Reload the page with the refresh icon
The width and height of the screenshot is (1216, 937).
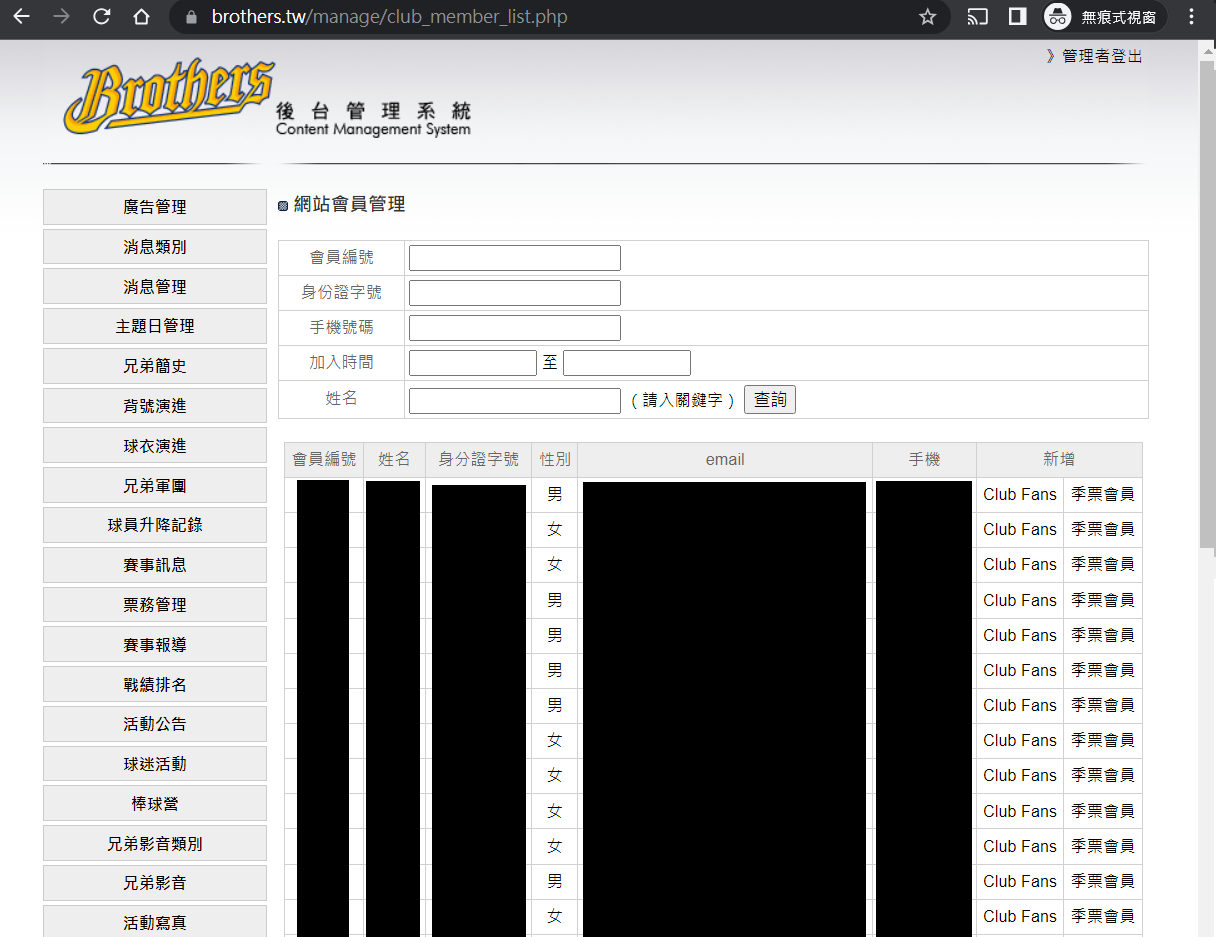tap(101, 17)
